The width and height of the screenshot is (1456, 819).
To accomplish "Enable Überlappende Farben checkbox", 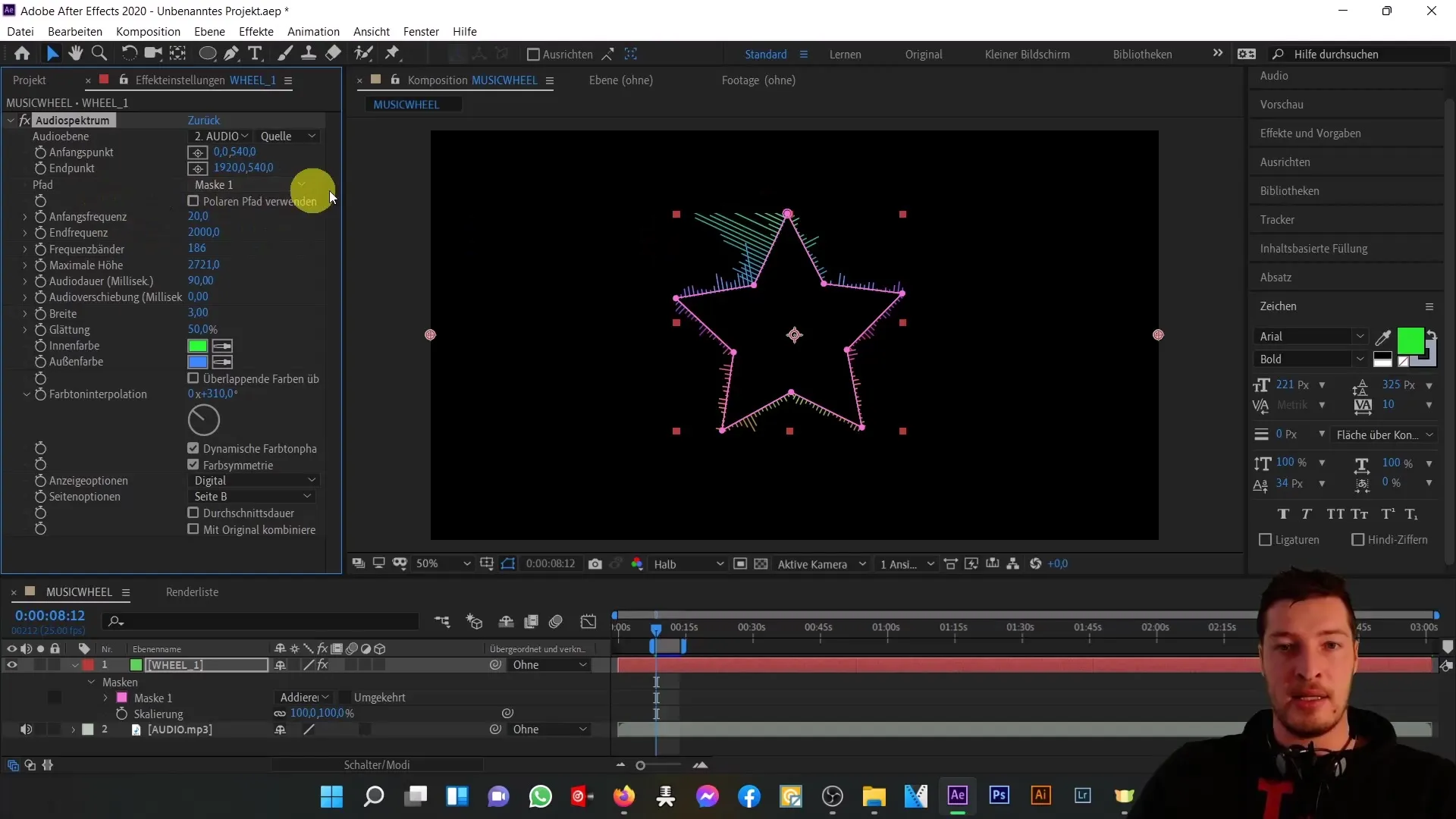I will 193,378.
